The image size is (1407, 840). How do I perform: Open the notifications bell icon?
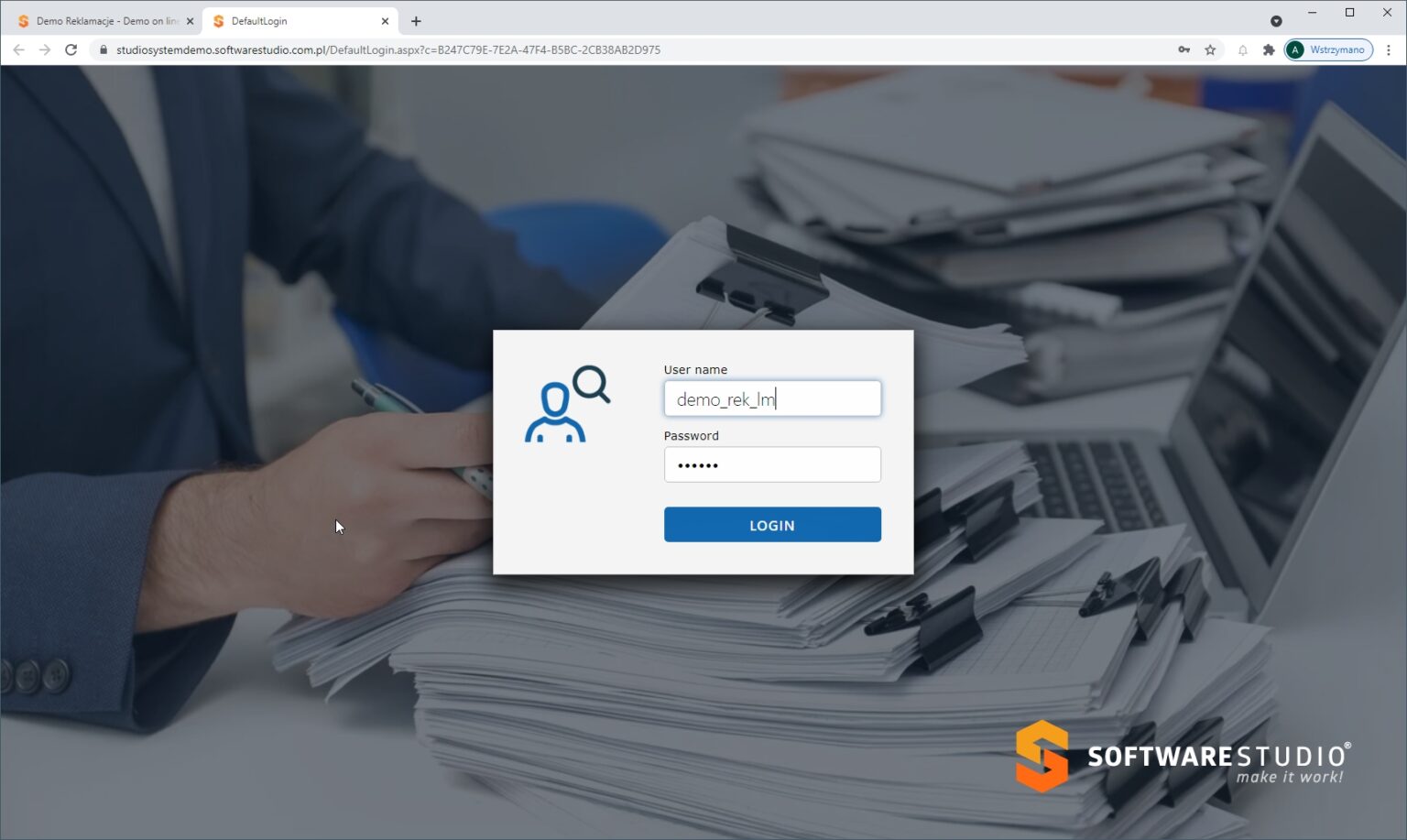(x=1243, y=50)
